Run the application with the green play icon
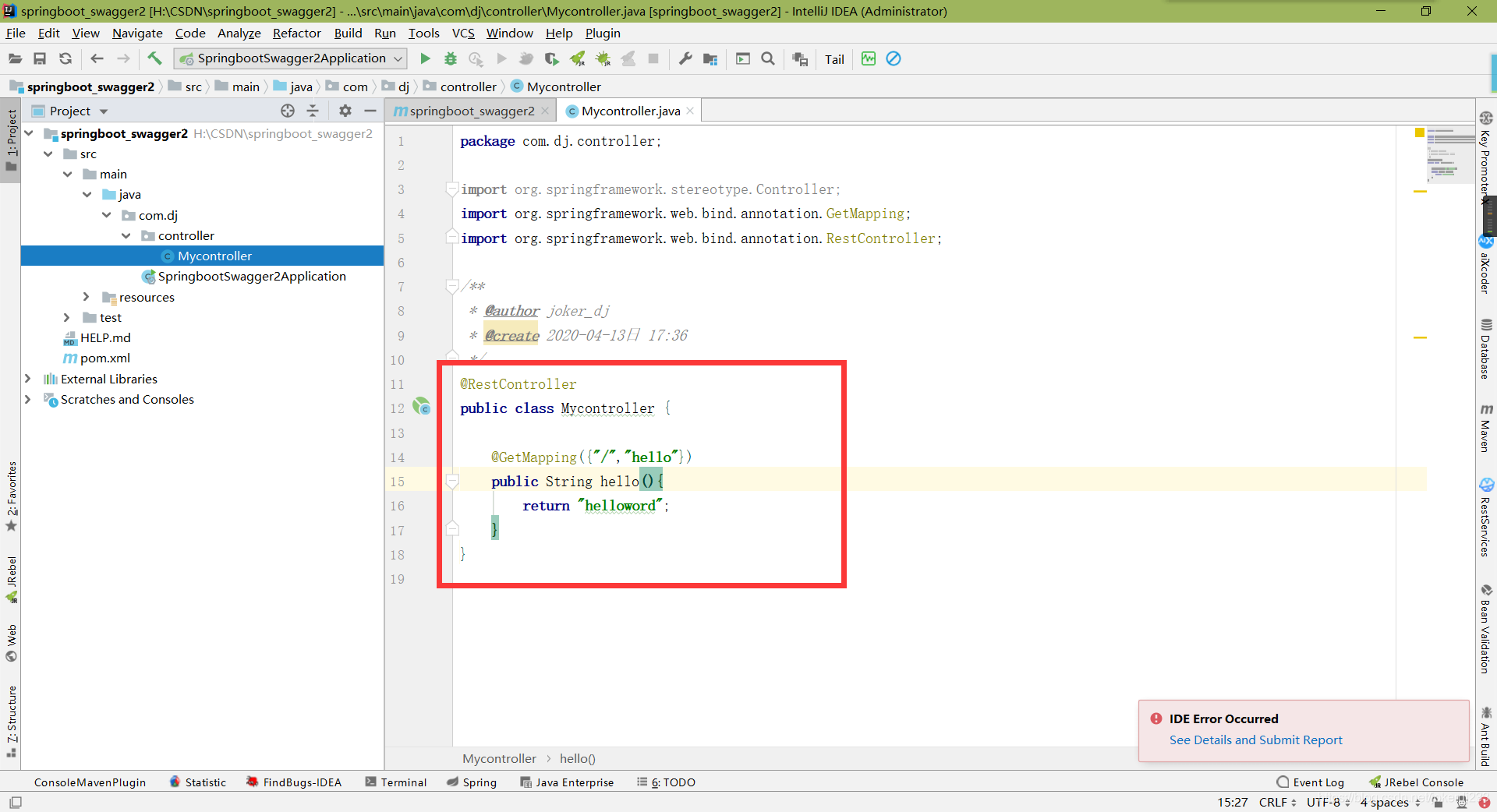This screenshot has width=1497, height=812. [425, 58]
